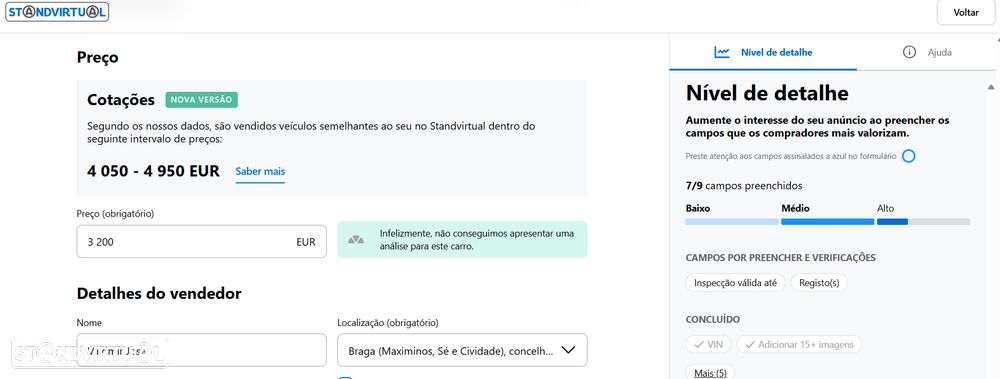Click the chart icon beside Nível de detalhe

tap(721, 52)
